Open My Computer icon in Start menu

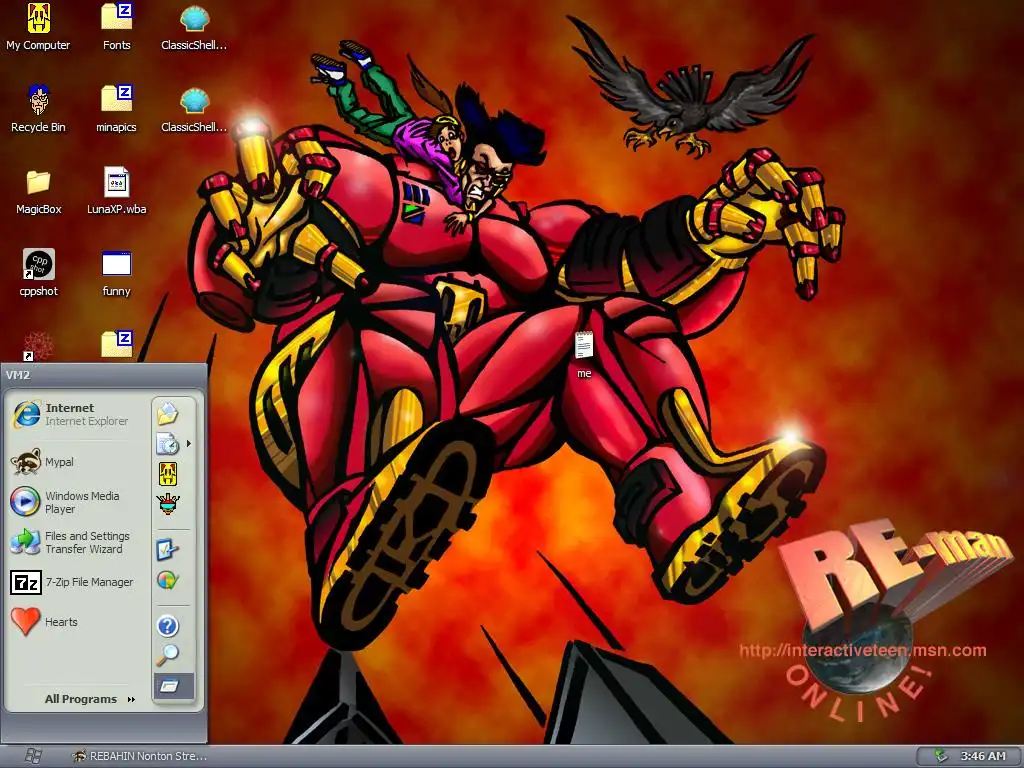168,473
